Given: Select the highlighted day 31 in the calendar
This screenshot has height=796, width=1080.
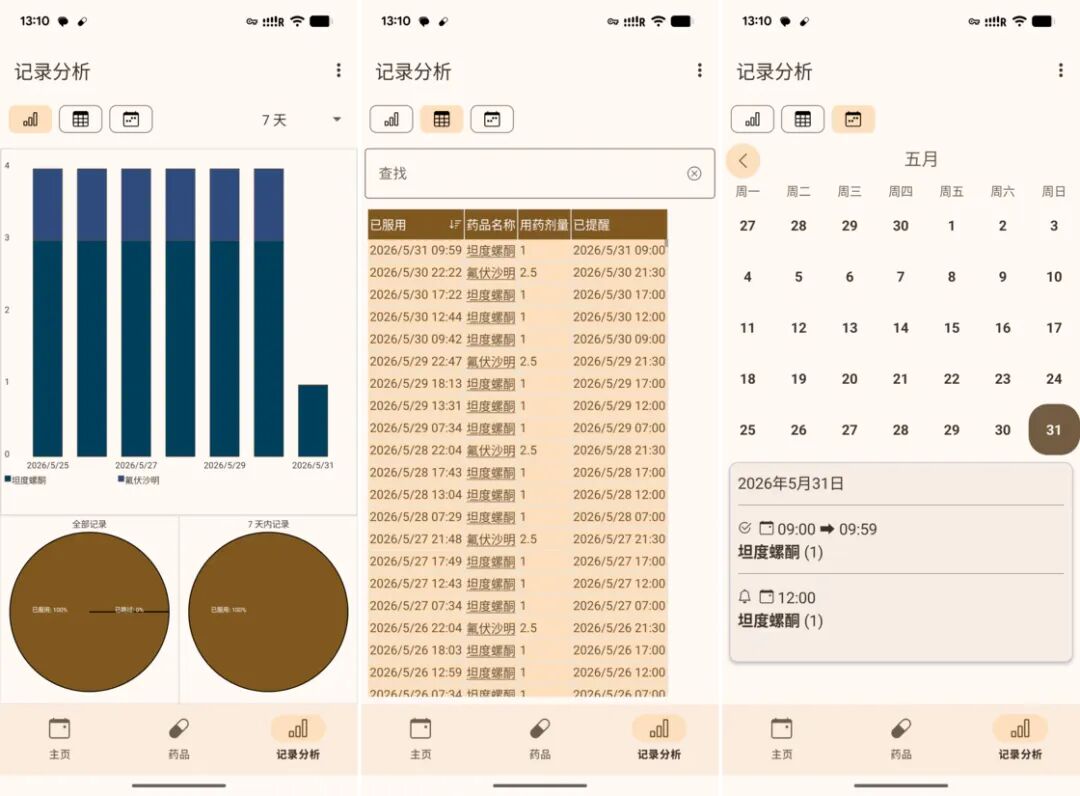Looking at the screenshot, I should point(1054,430).
